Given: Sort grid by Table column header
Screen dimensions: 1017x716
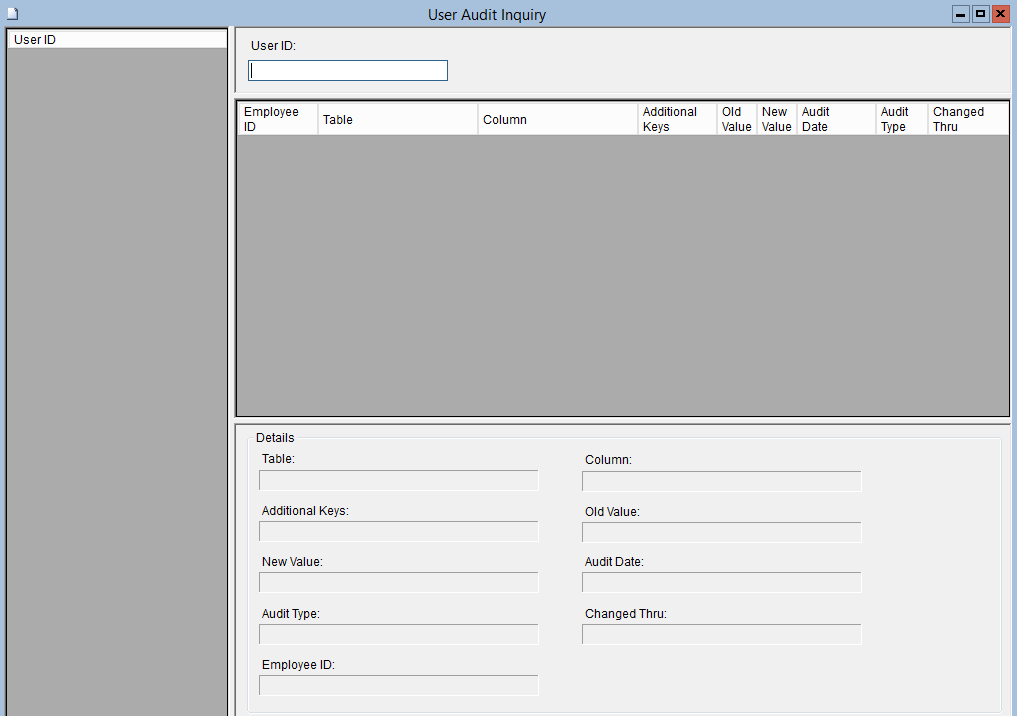Looking at the screenshot, I should (x=398, y=119).
